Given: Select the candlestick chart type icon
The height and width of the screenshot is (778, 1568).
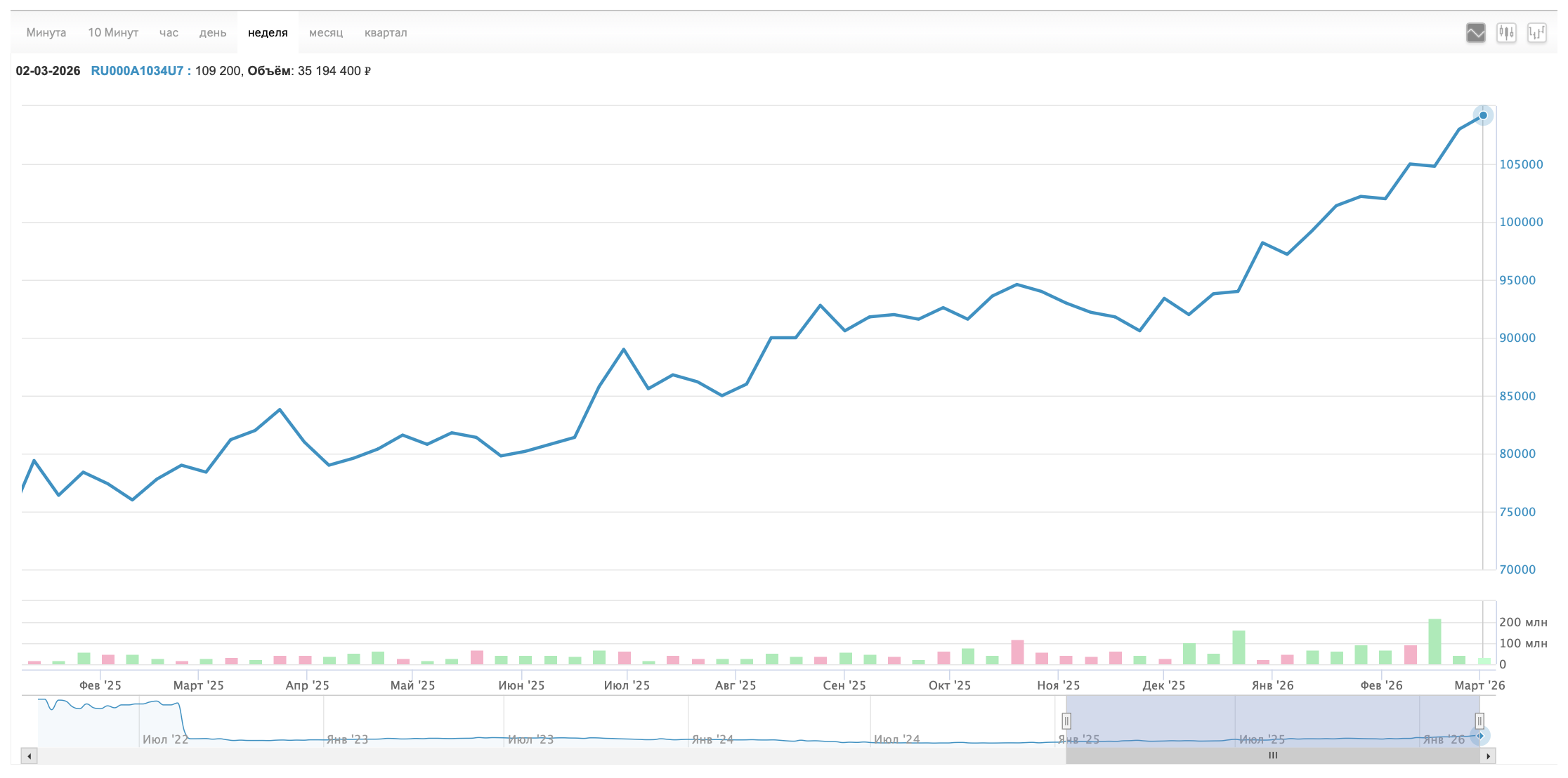Looking at the screenshot, I should [x=1505, y=32].
